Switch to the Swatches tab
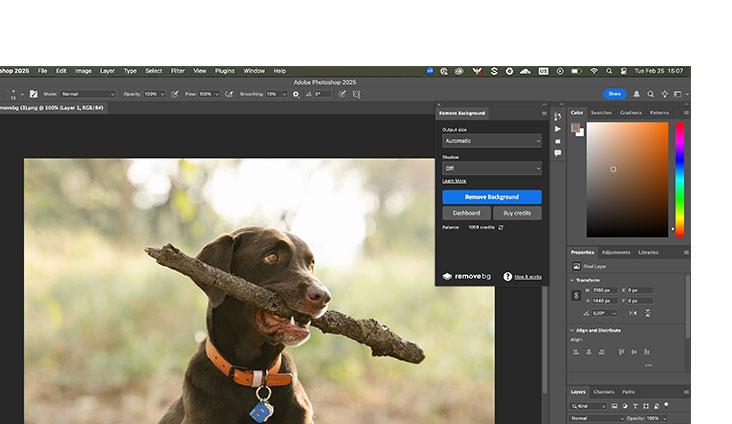This screenshot has height=424, width=732. [x=601, y=113]
